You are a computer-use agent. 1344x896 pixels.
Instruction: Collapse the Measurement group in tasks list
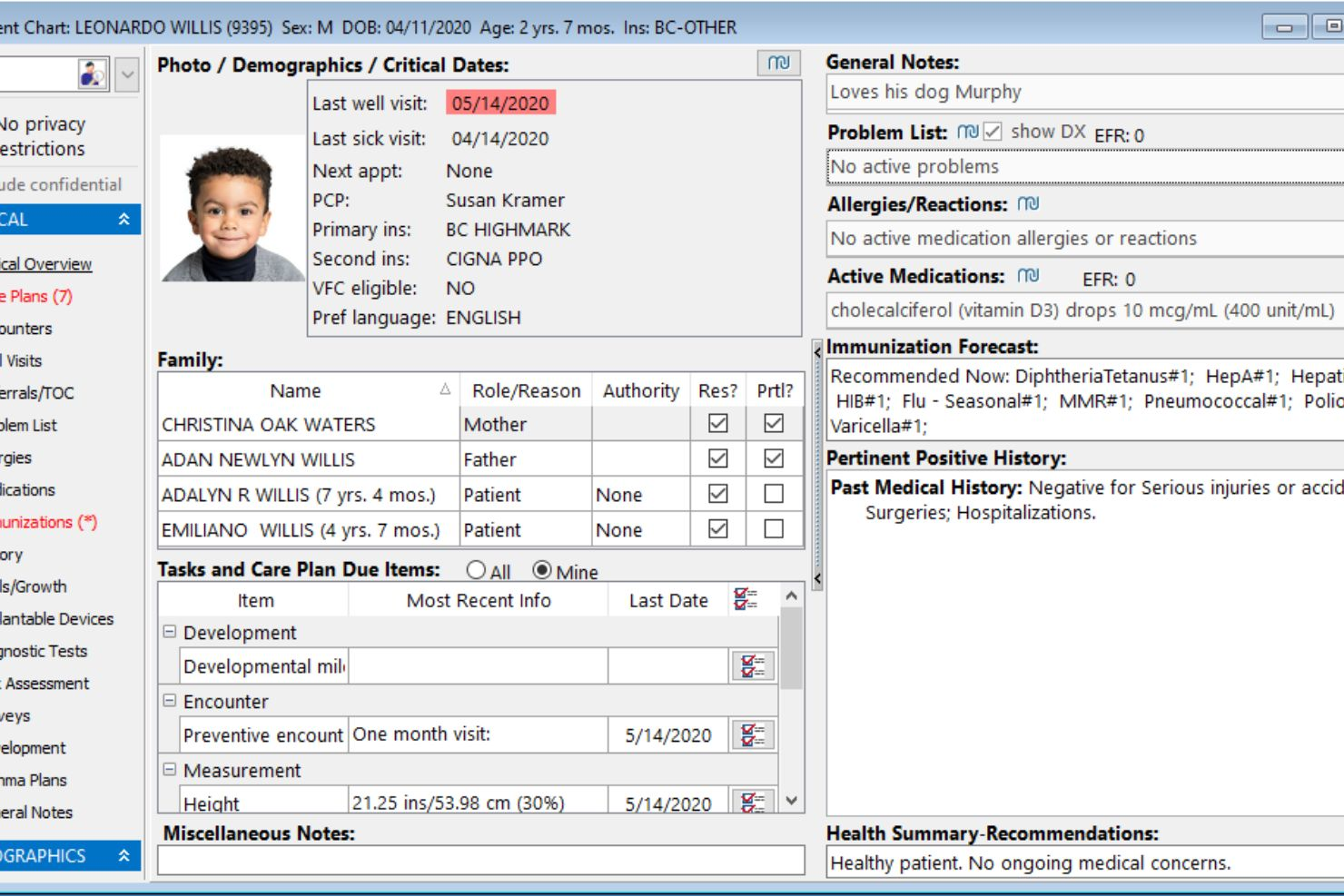point(169,769)
